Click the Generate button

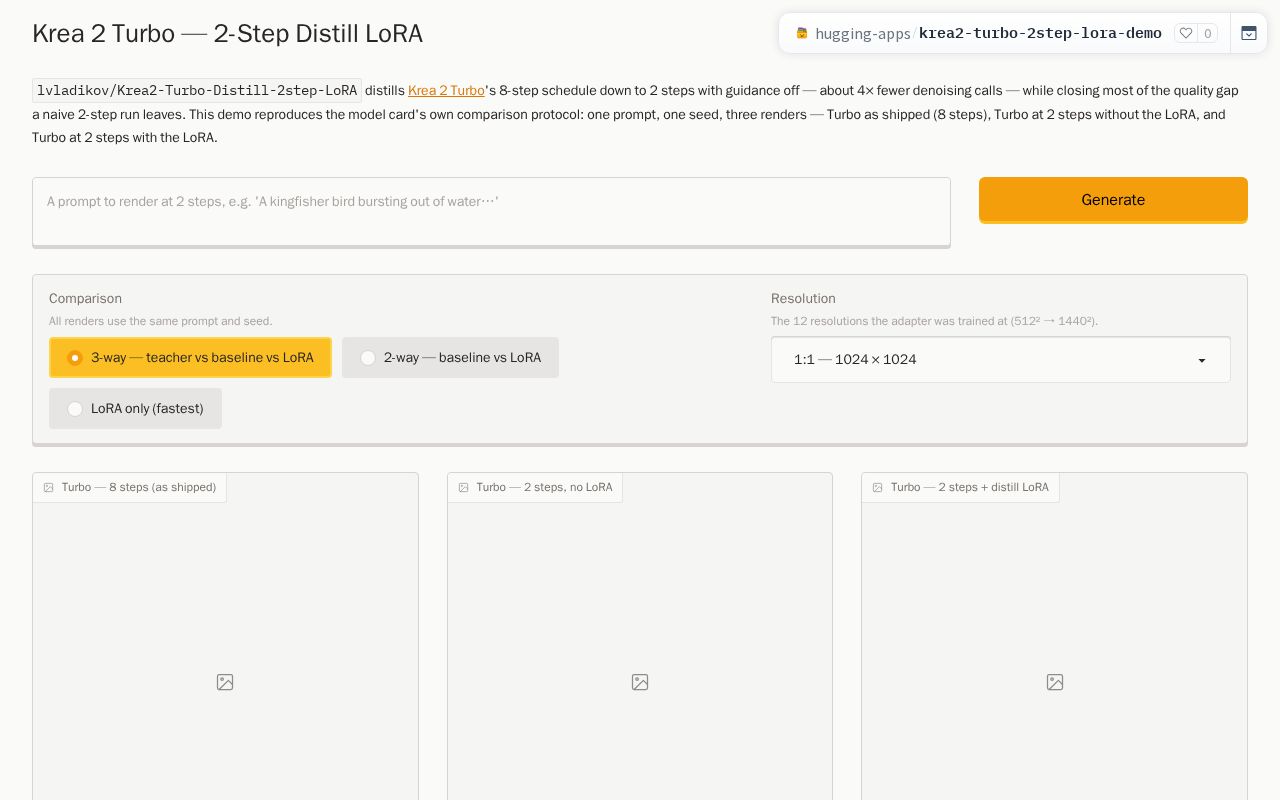pyautogui.click(x=1113, y=200)
